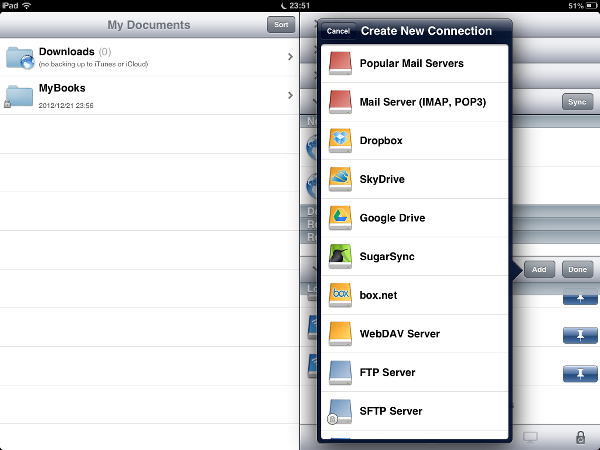Screen dimensions: 600x450
Task: Select box.net connection option
Action: pyautogui.click(x=415, y=295)
